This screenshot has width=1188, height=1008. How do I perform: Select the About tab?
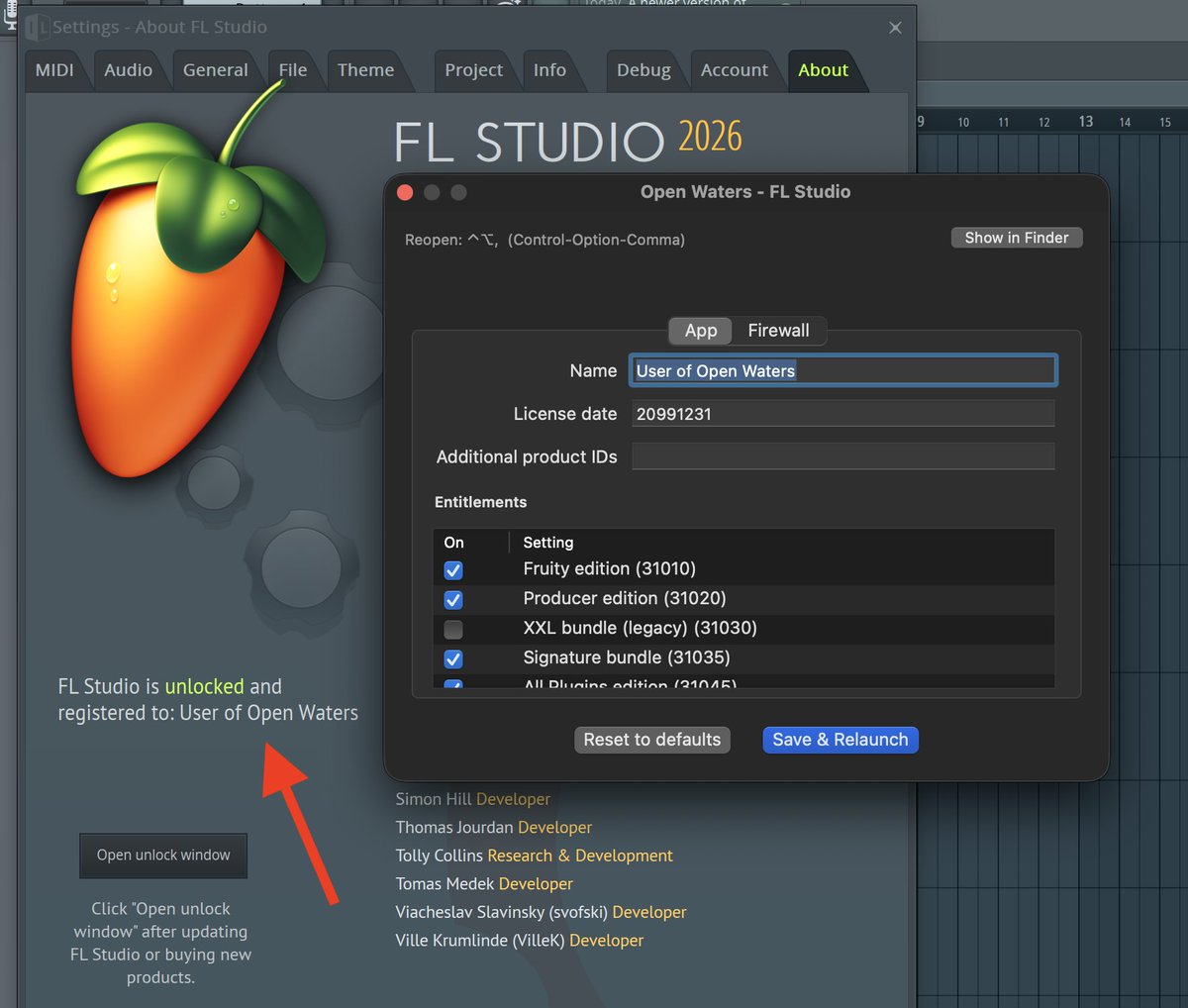click(823, 70)
